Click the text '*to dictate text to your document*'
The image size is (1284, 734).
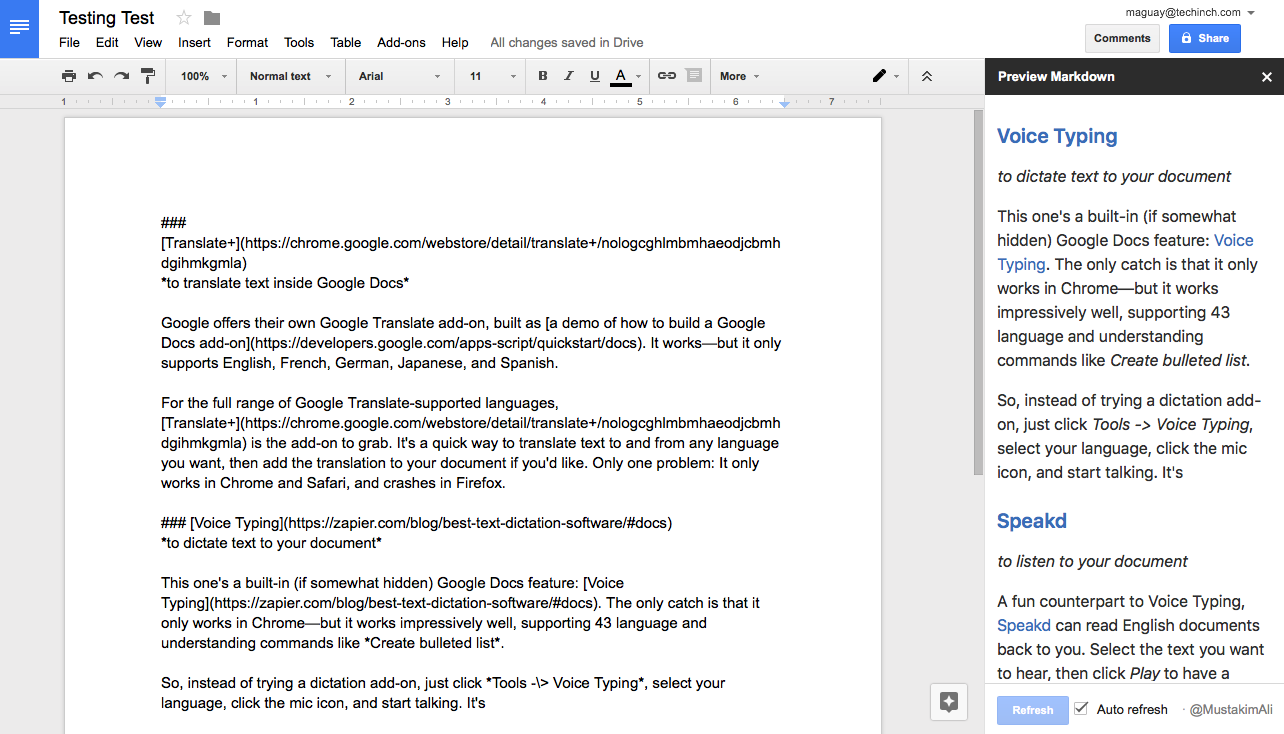pyautogui.click(x=271, y=543)
